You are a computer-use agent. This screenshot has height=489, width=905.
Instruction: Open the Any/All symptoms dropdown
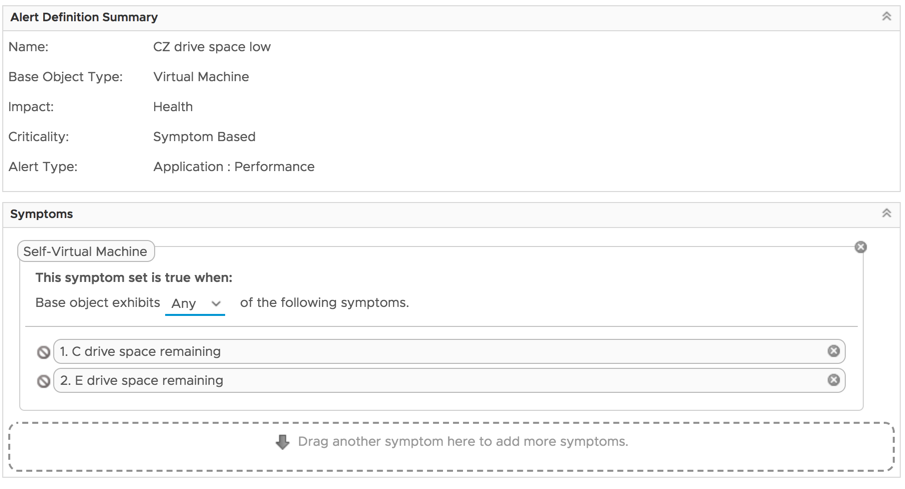coord(196,303)
